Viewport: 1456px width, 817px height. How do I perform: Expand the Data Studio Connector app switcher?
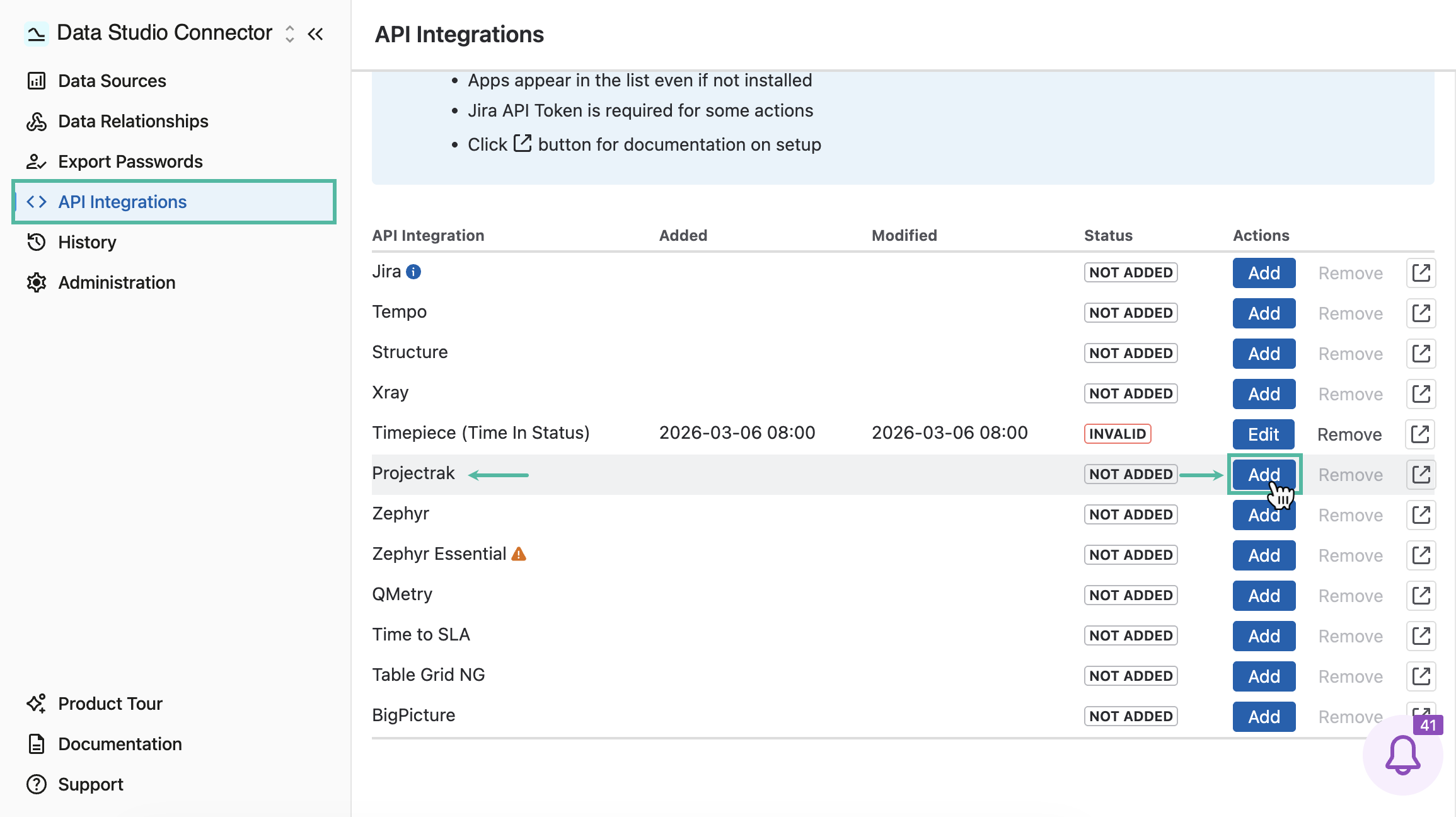pyautogui.click(x=289, y=33)
